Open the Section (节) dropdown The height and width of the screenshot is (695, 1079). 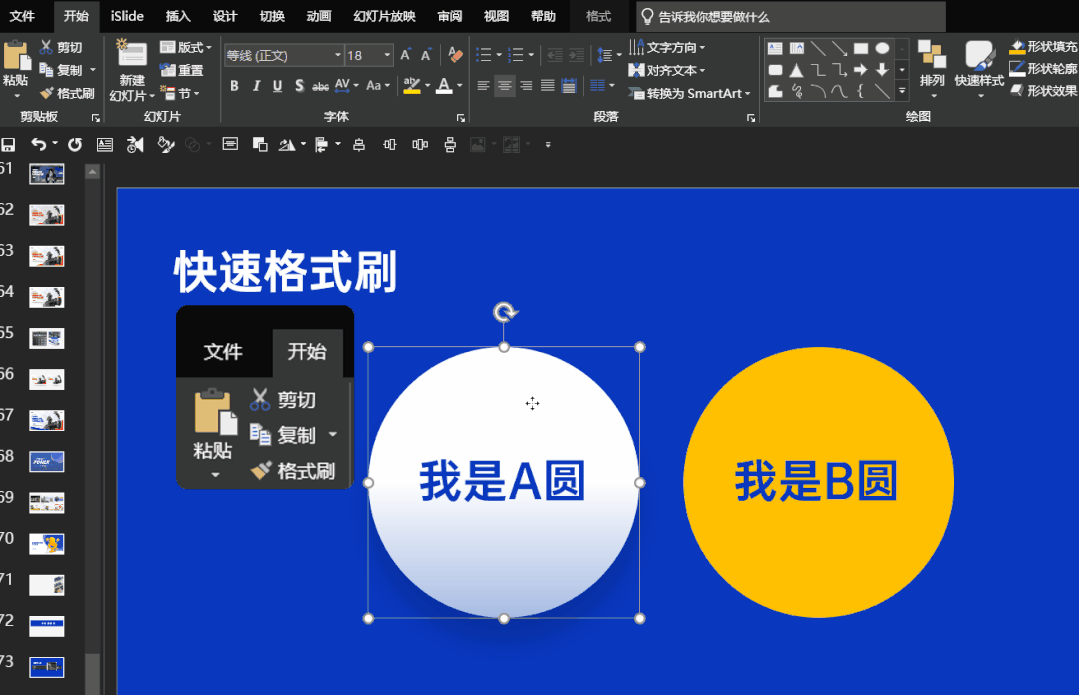click(180, 92)
